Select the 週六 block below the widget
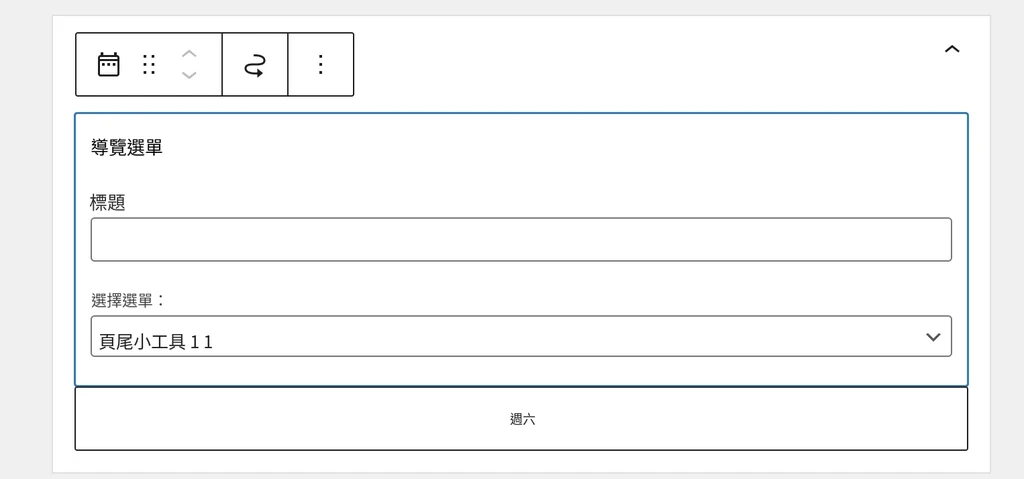 (521, 419)
